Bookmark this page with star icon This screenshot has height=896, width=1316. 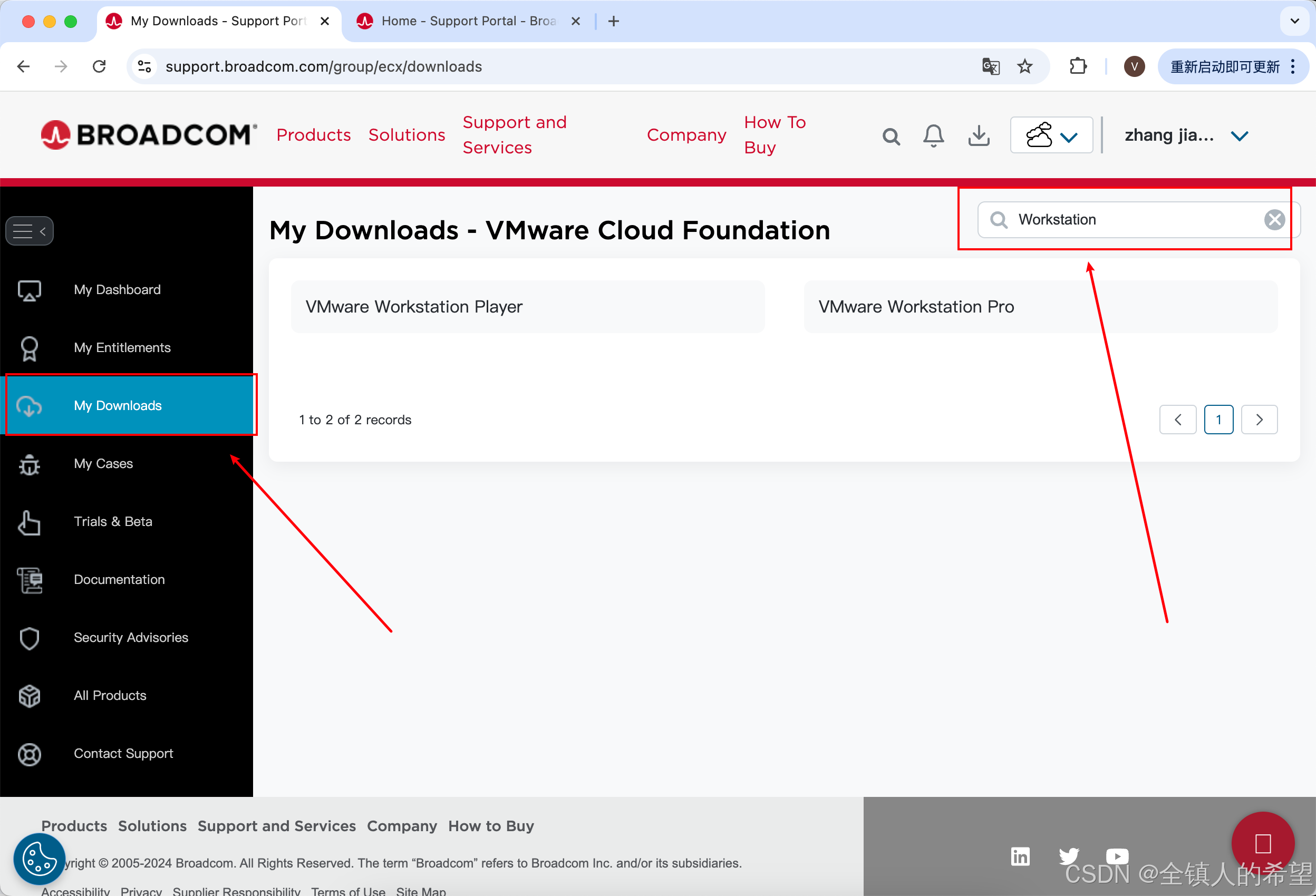(x=1025, y=67)
